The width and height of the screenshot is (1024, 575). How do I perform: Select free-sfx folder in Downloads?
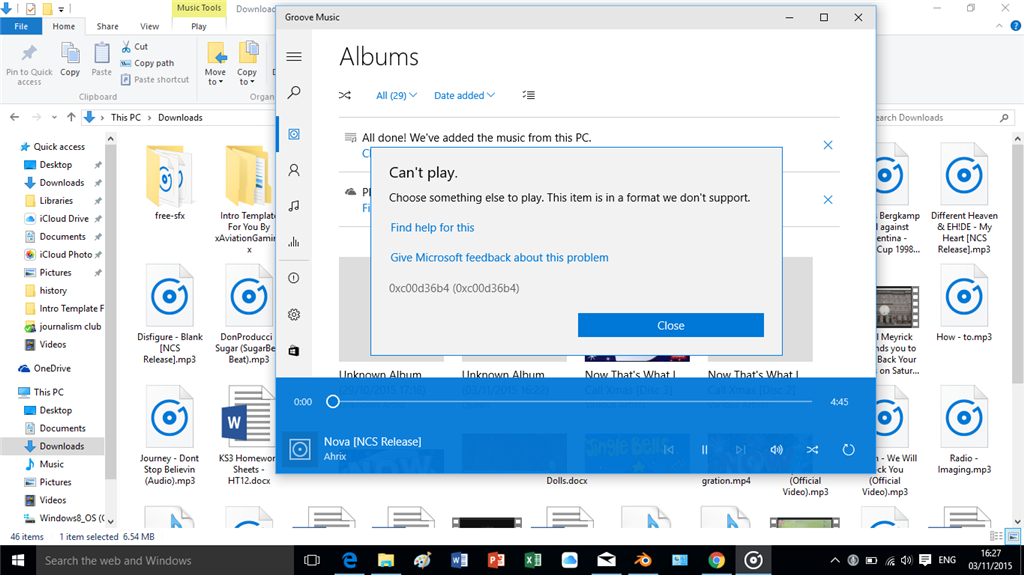click(169, 183)
